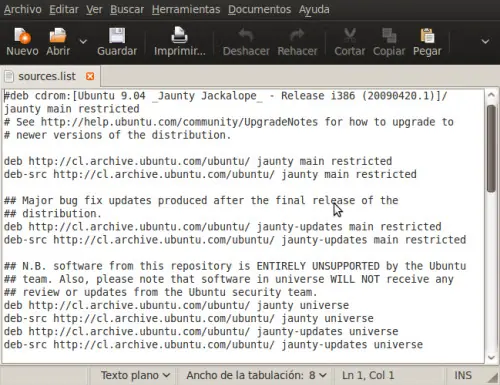The width and height of the screenshot is (500, 385).
Task: Undo with the Deshacer button
Action: 246,42
